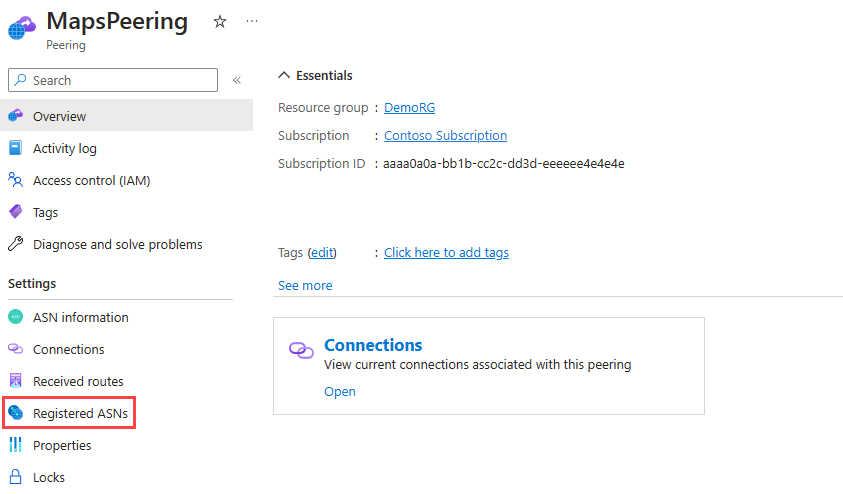Open the DemoRG resource group link
The image size is (843, 494).
(409, 108)
